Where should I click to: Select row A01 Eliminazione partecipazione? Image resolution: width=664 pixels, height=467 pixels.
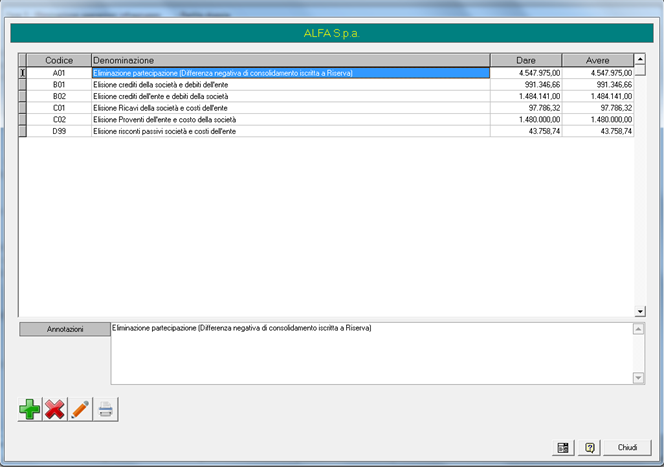click(x=290, y=73)
